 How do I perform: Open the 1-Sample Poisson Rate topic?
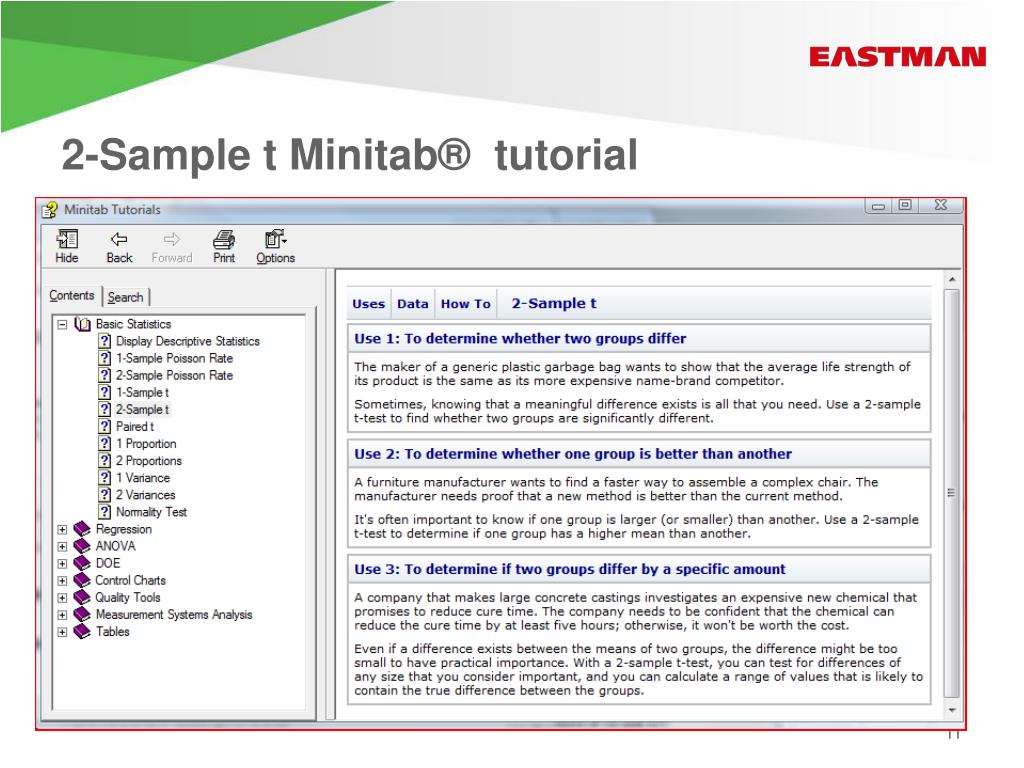[174, 358]
